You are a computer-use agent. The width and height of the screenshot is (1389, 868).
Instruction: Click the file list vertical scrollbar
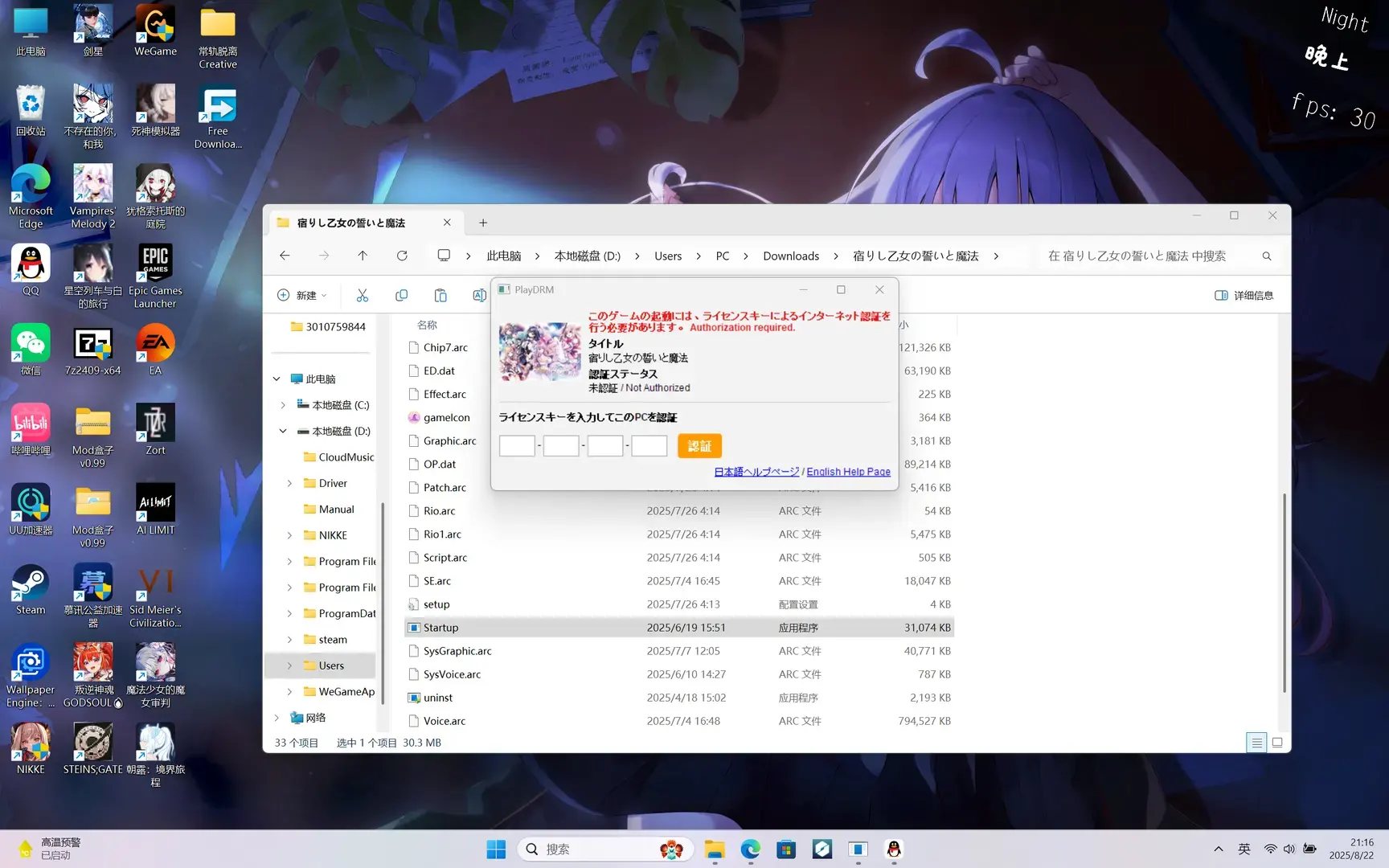click(x=1285, y=592)
